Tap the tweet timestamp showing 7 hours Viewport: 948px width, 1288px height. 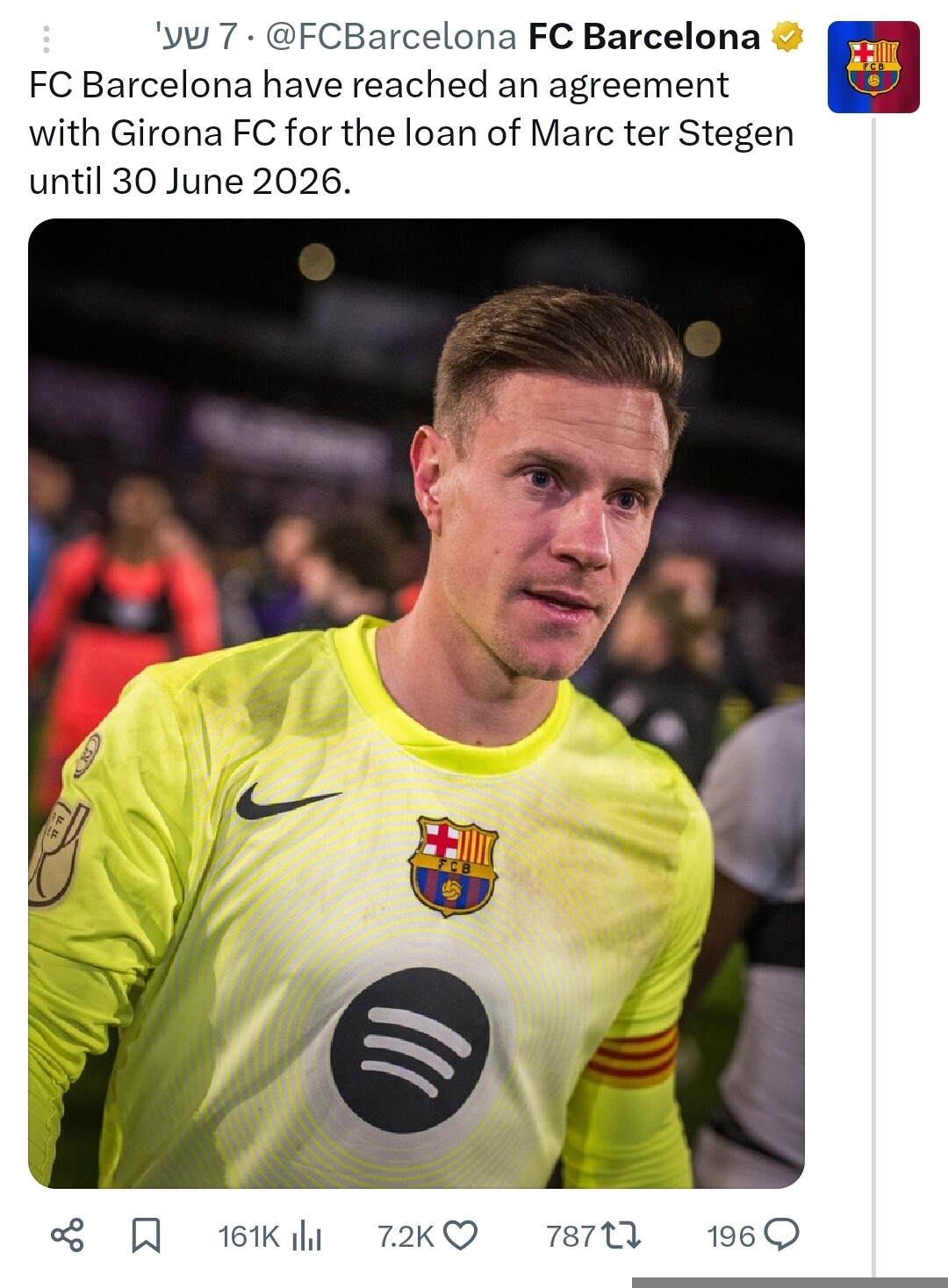pyautogui.click(x=195, y=37)
